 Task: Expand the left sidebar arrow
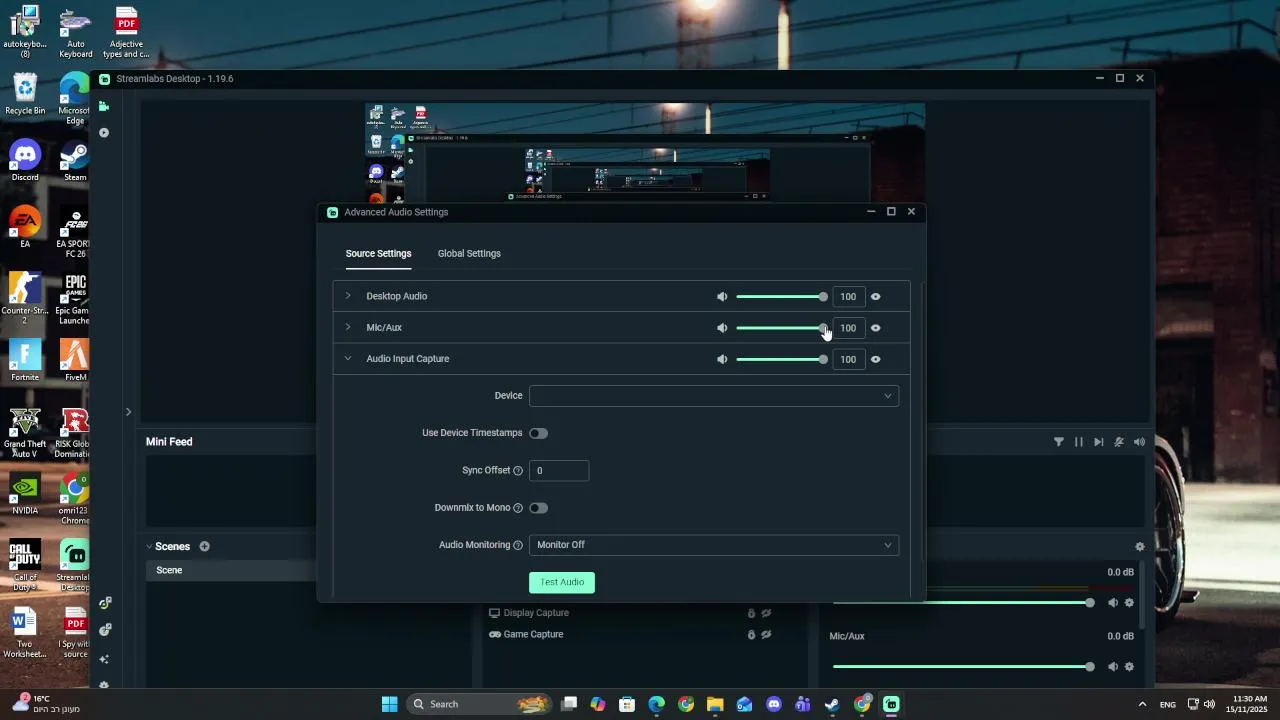click(128, 411)
